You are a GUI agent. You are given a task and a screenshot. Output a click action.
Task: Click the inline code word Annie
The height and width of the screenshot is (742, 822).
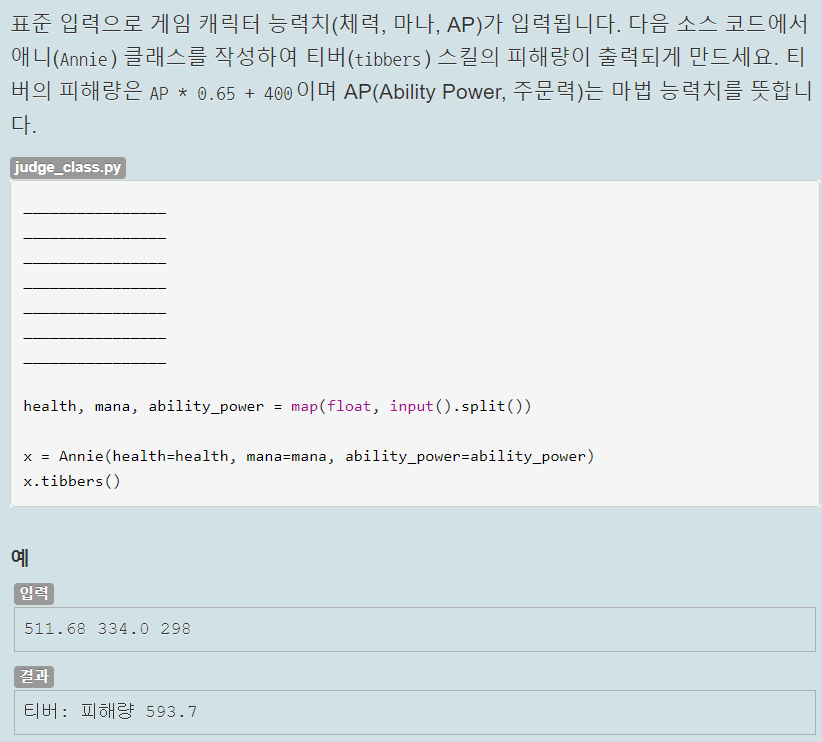click(x=84, y=59)
